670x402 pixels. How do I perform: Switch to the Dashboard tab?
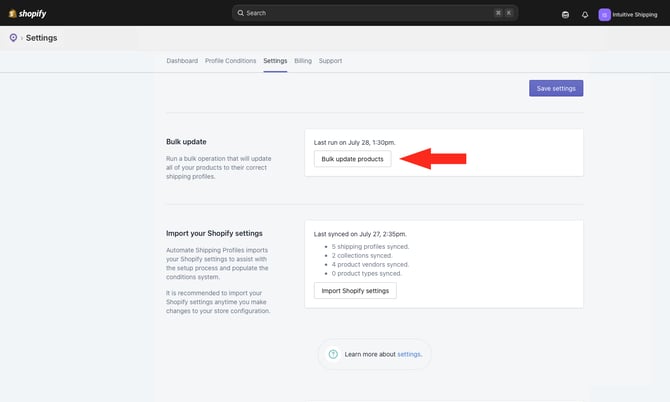182,61
